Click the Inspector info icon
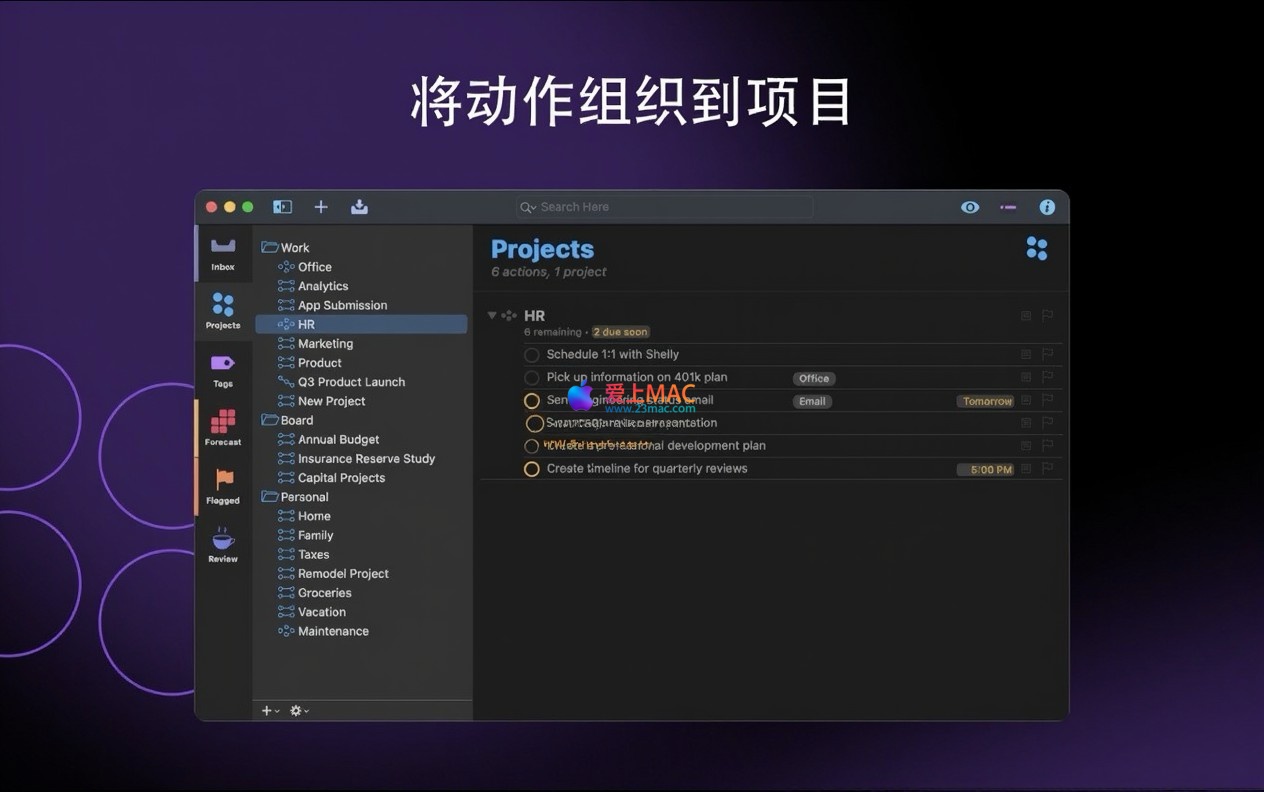Image resolution: width=1264 pixels, height=792 pixels. pyautogui.click(x=1047, y=207)
